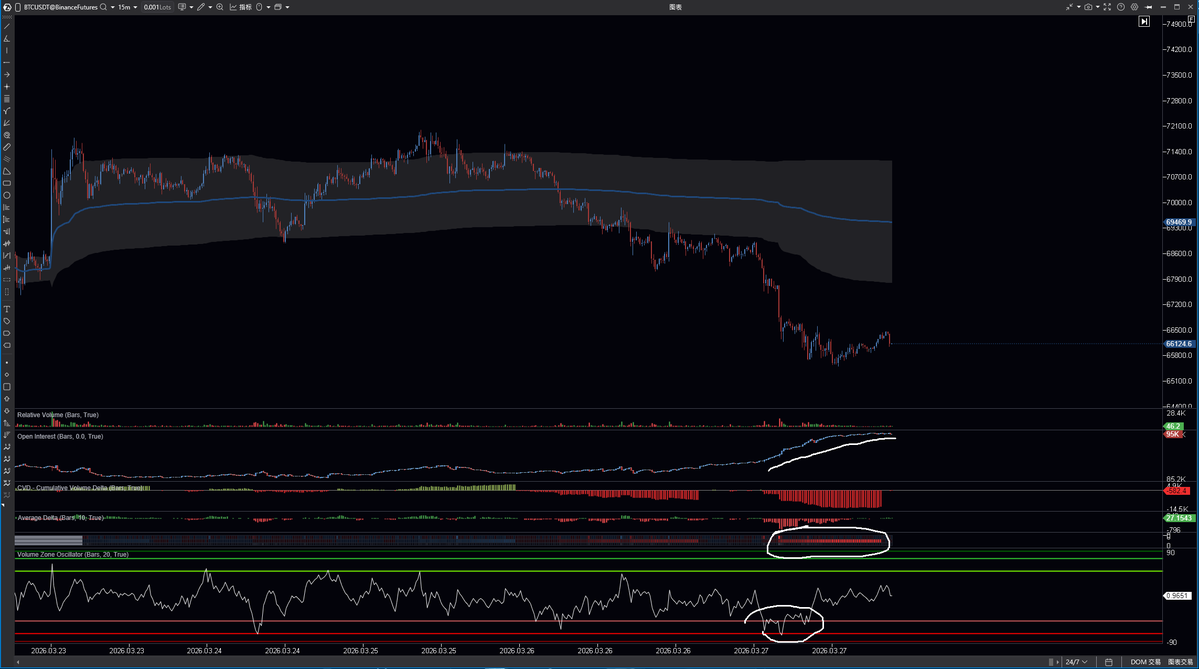Enter full screen chart mode
Image resolution: width=1199 pixels, height=669 pixels.
pos(1107,7)
